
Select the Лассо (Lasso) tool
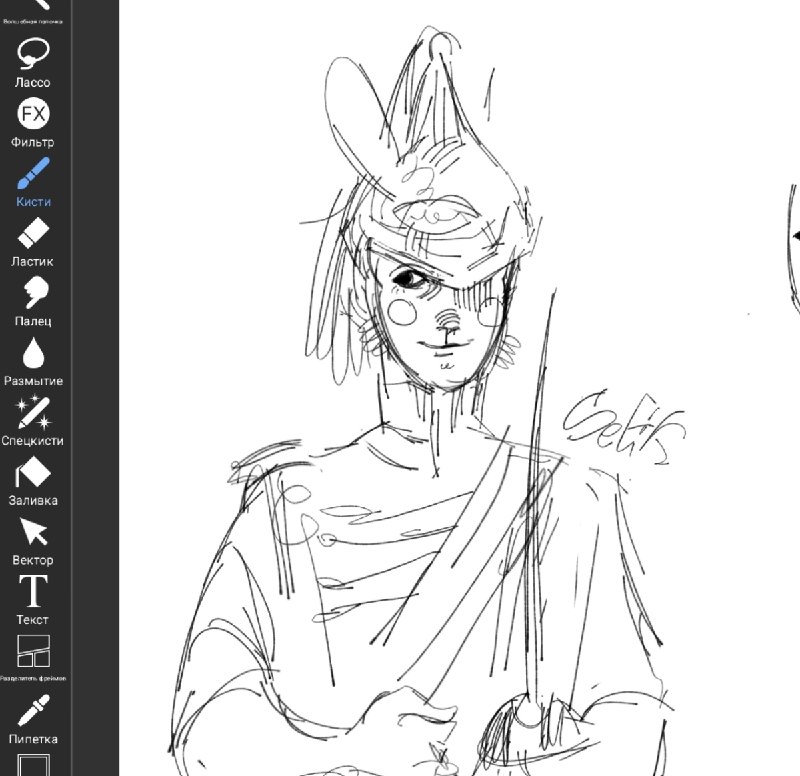point(33,63)
